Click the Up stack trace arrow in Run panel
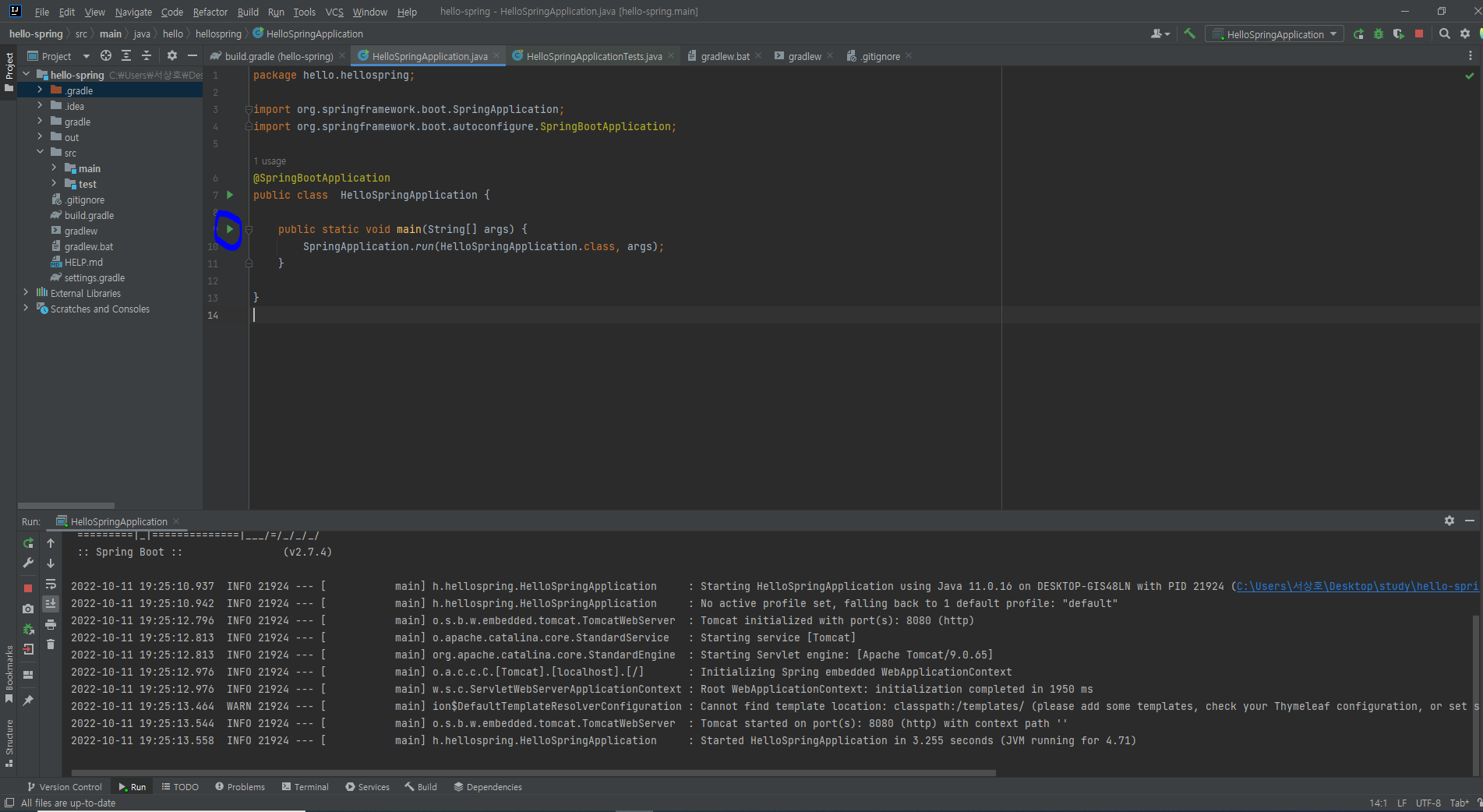Image resolution: width=1483 pixels, height=812 pixels. 51,543
